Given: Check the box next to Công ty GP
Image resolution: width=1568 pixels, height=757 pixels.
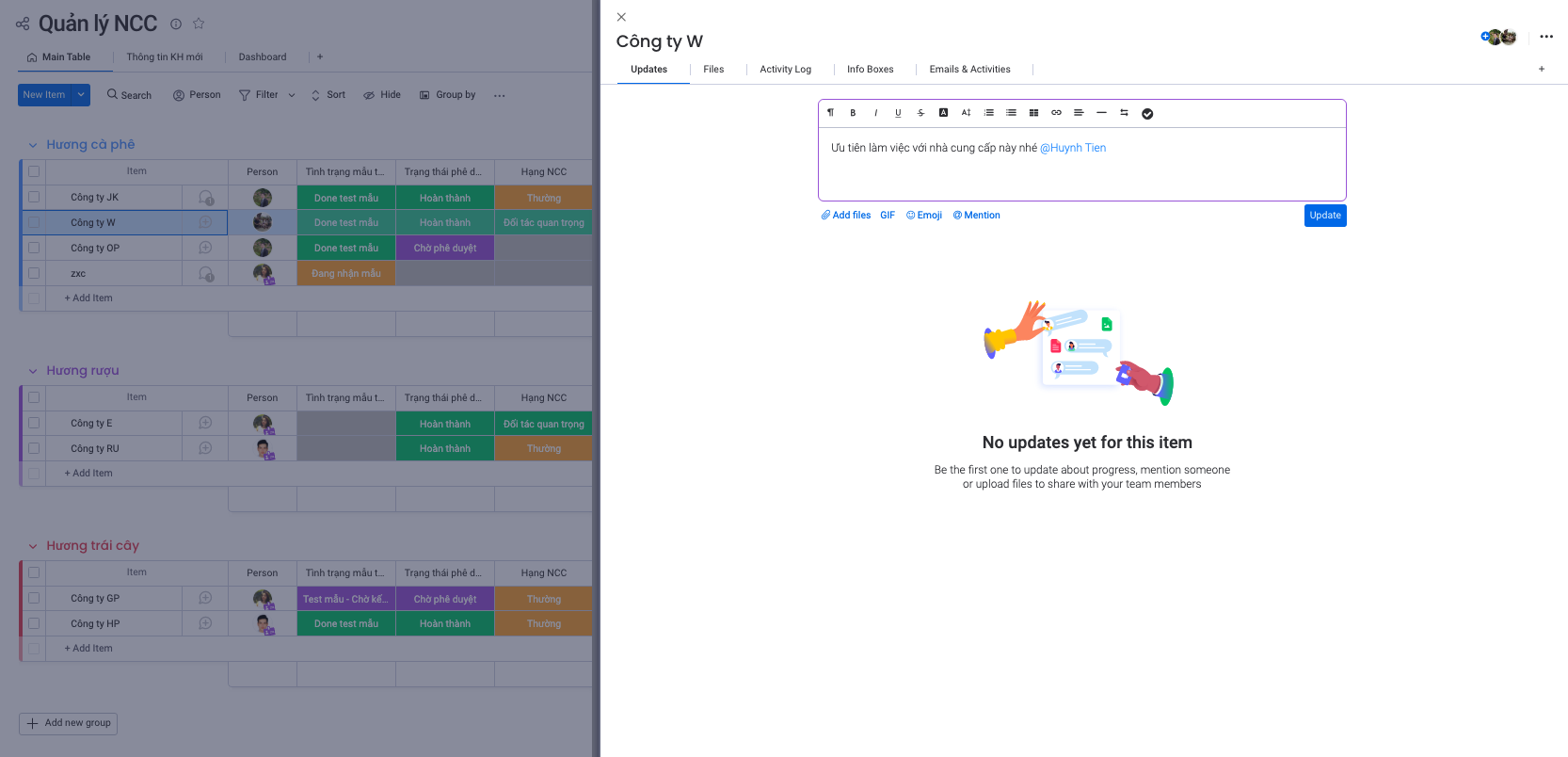Looking at the screenshot, I should click(34, 599).
